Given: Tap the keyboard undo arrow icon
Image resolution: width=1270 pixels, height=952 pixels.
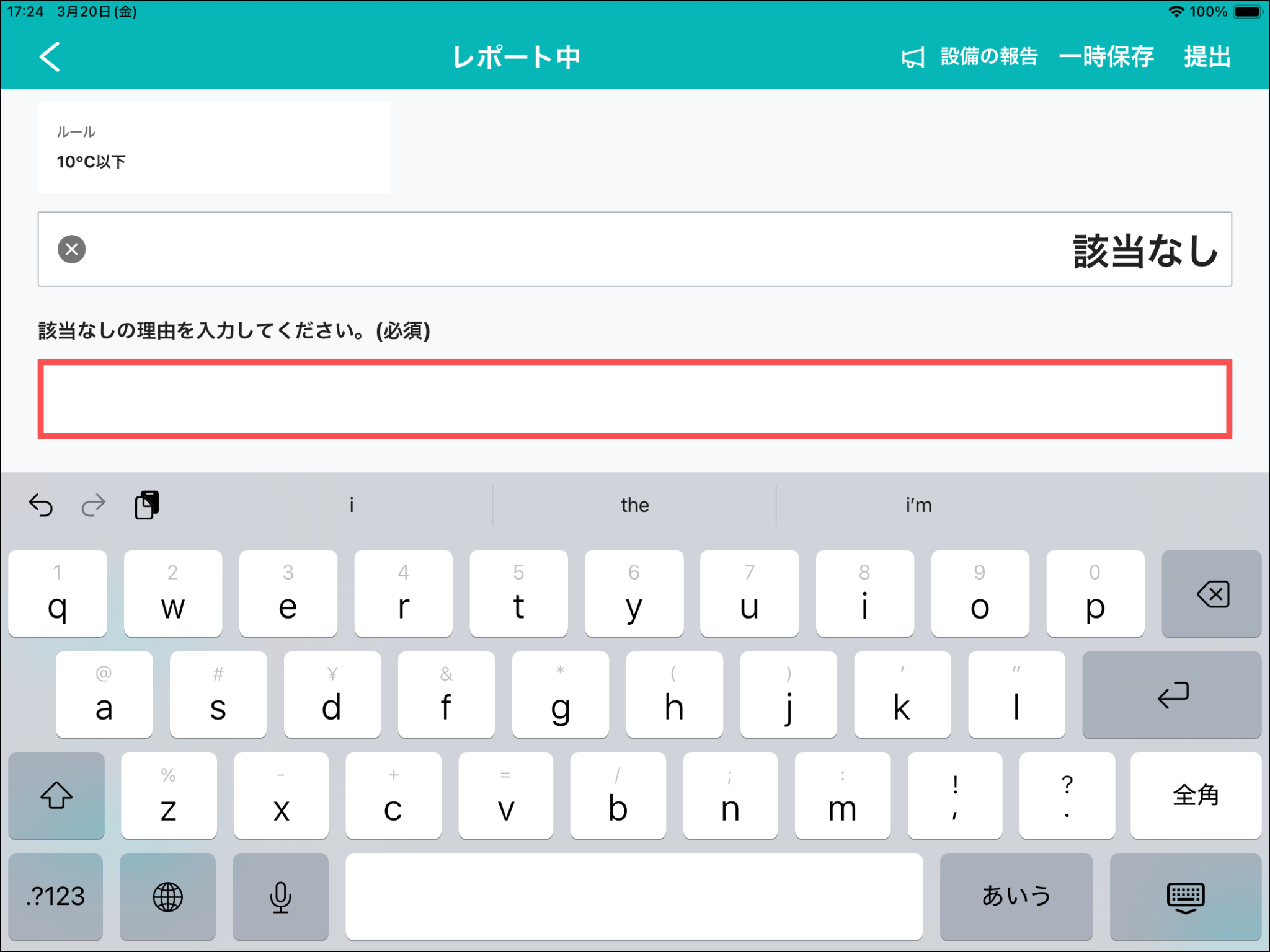Looking at the screenshot, I should (41, 505).
